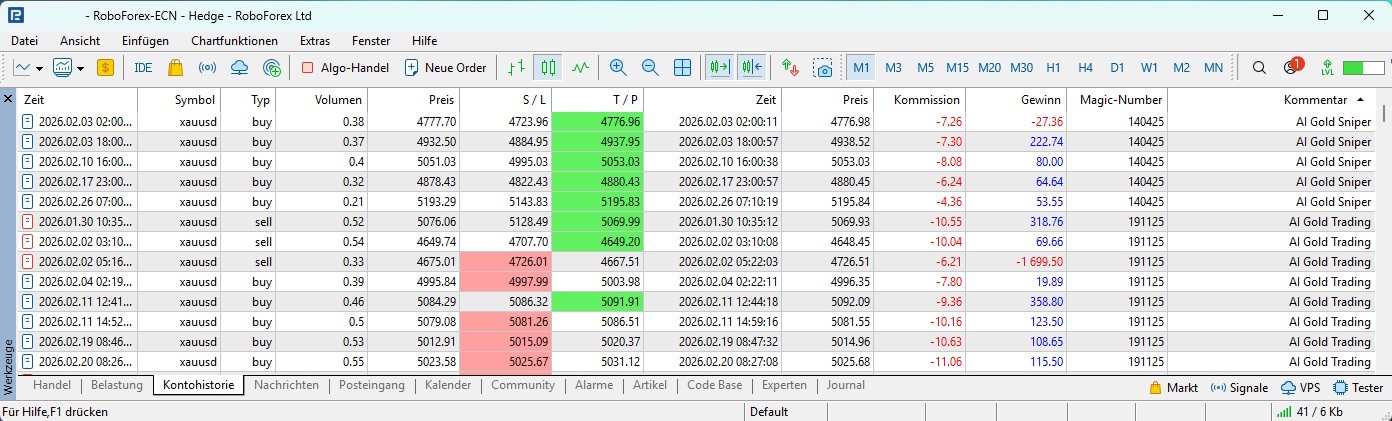The height and width of the screenshot is (421, 1392).
Task: Open the Chartfunktionen menu
Action: point(234,41)
